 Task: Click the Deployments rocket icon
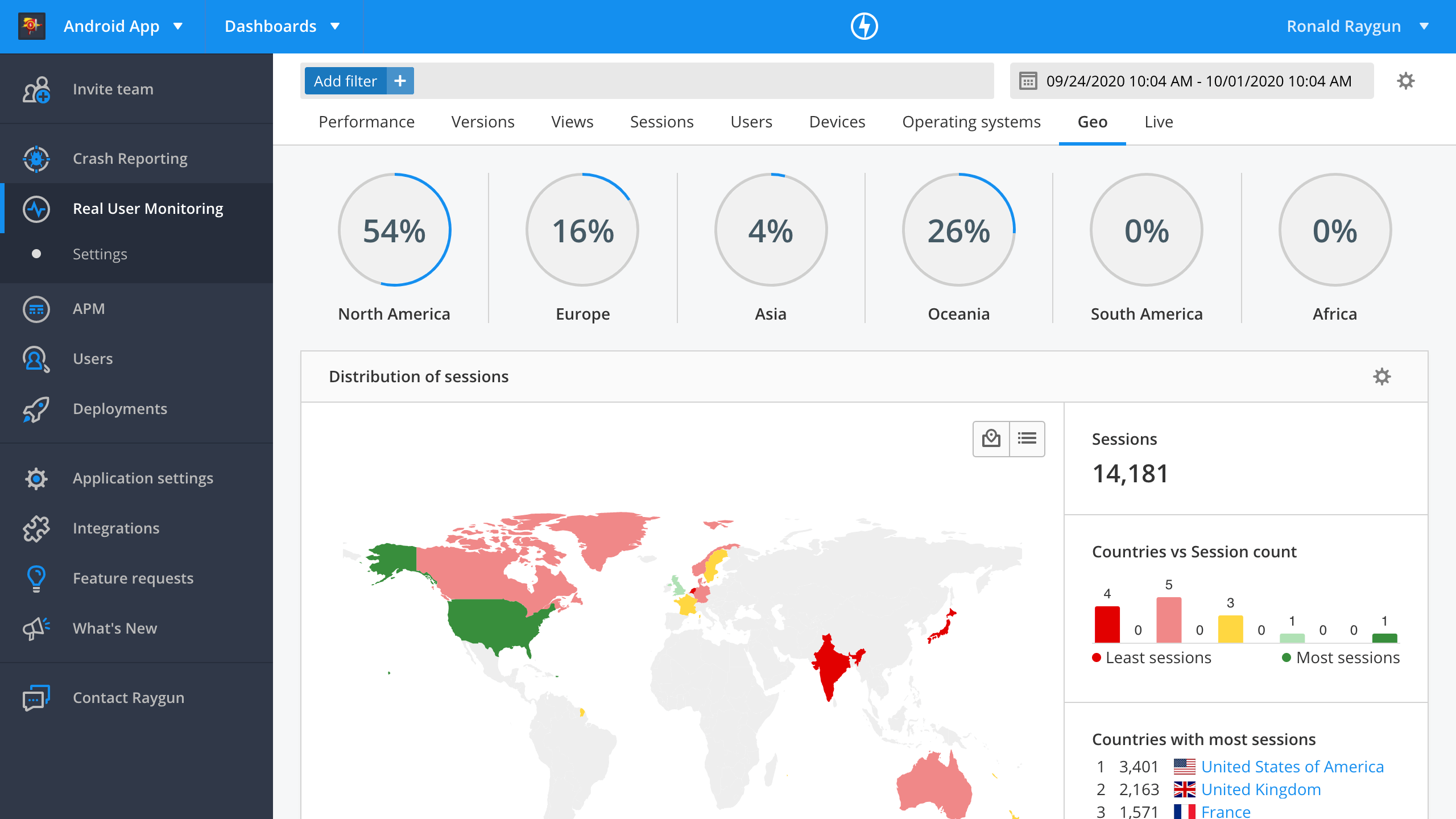[x=35, y=408]
